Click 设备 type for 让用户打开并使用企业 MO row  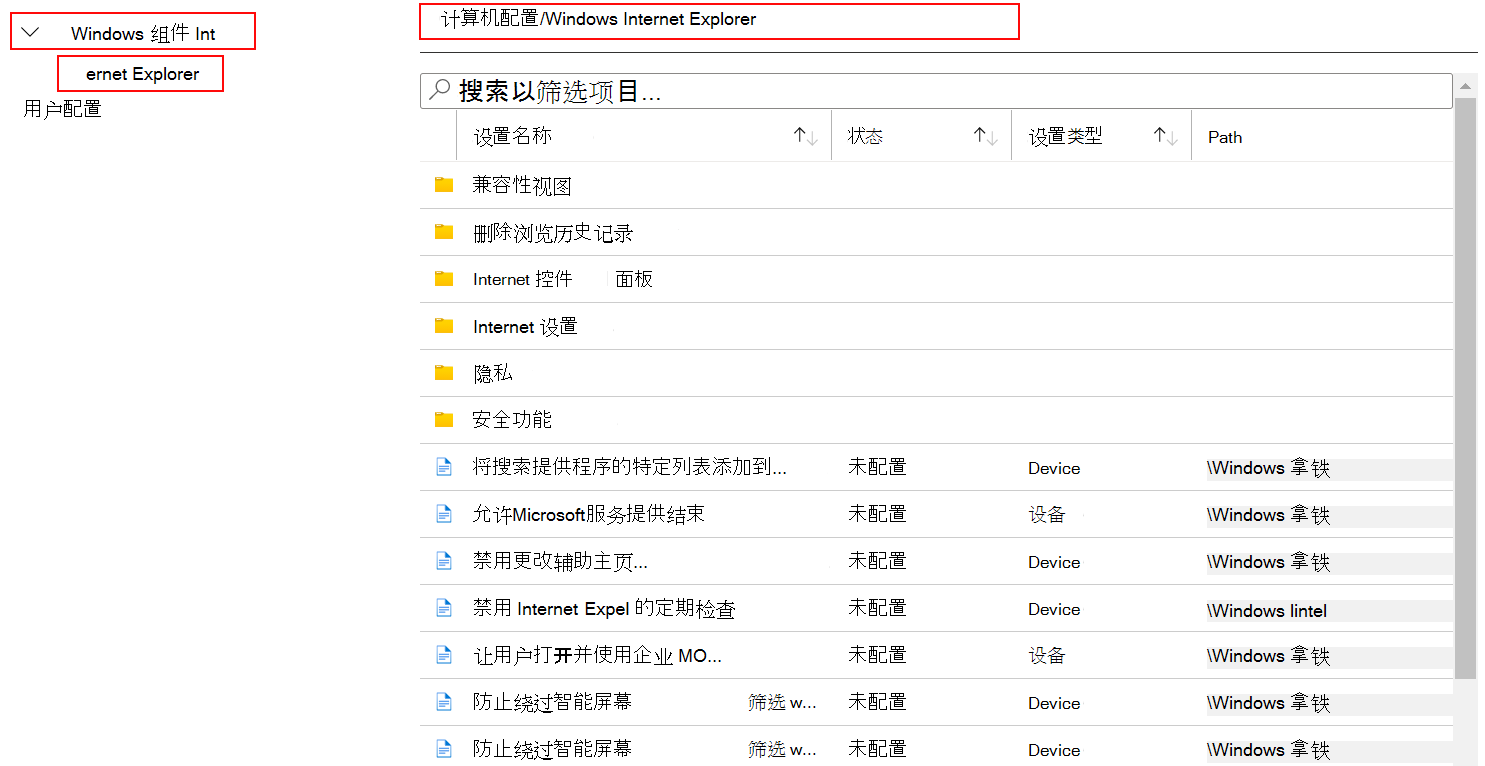click(x=1047, y=655)
